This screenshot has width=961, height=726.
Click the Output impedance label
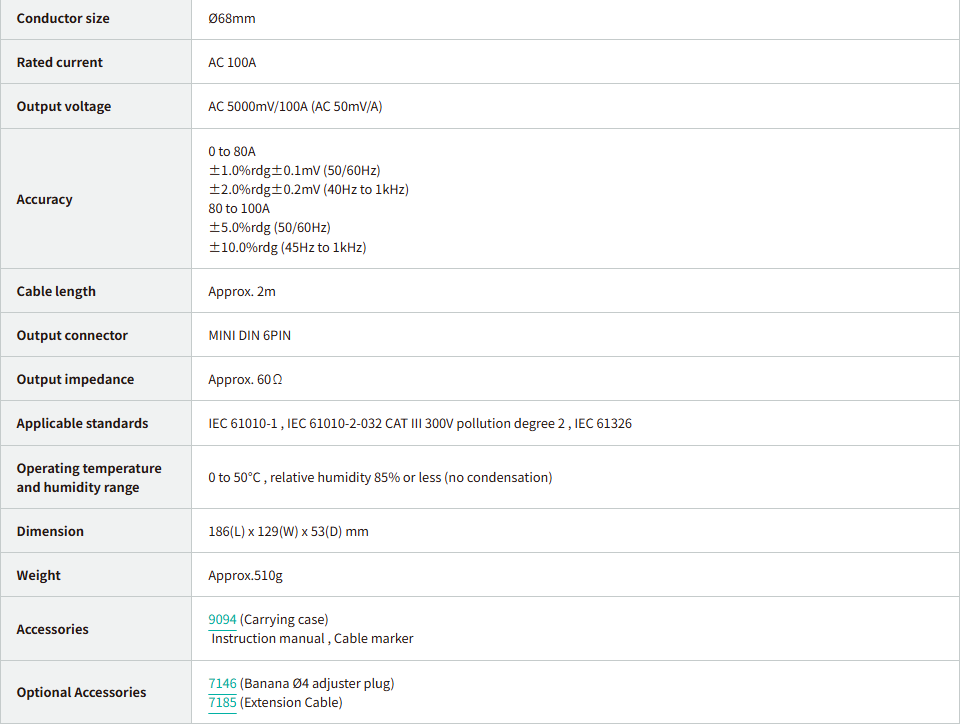click(x=75, y=380)
